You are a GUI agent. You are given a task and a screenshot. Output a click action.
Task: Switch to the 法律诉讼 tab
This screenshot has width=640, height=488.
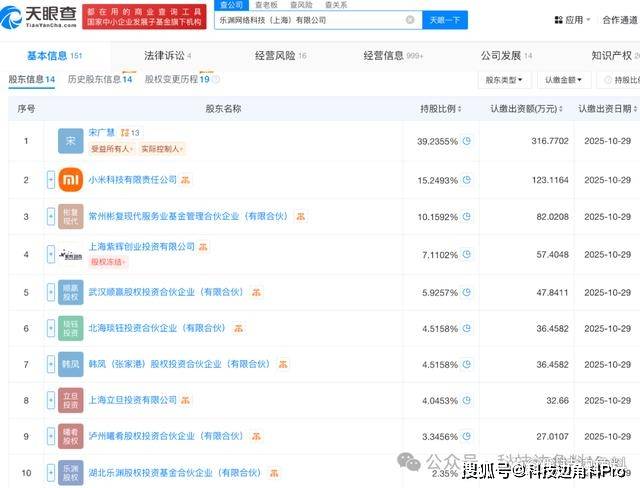167,55
